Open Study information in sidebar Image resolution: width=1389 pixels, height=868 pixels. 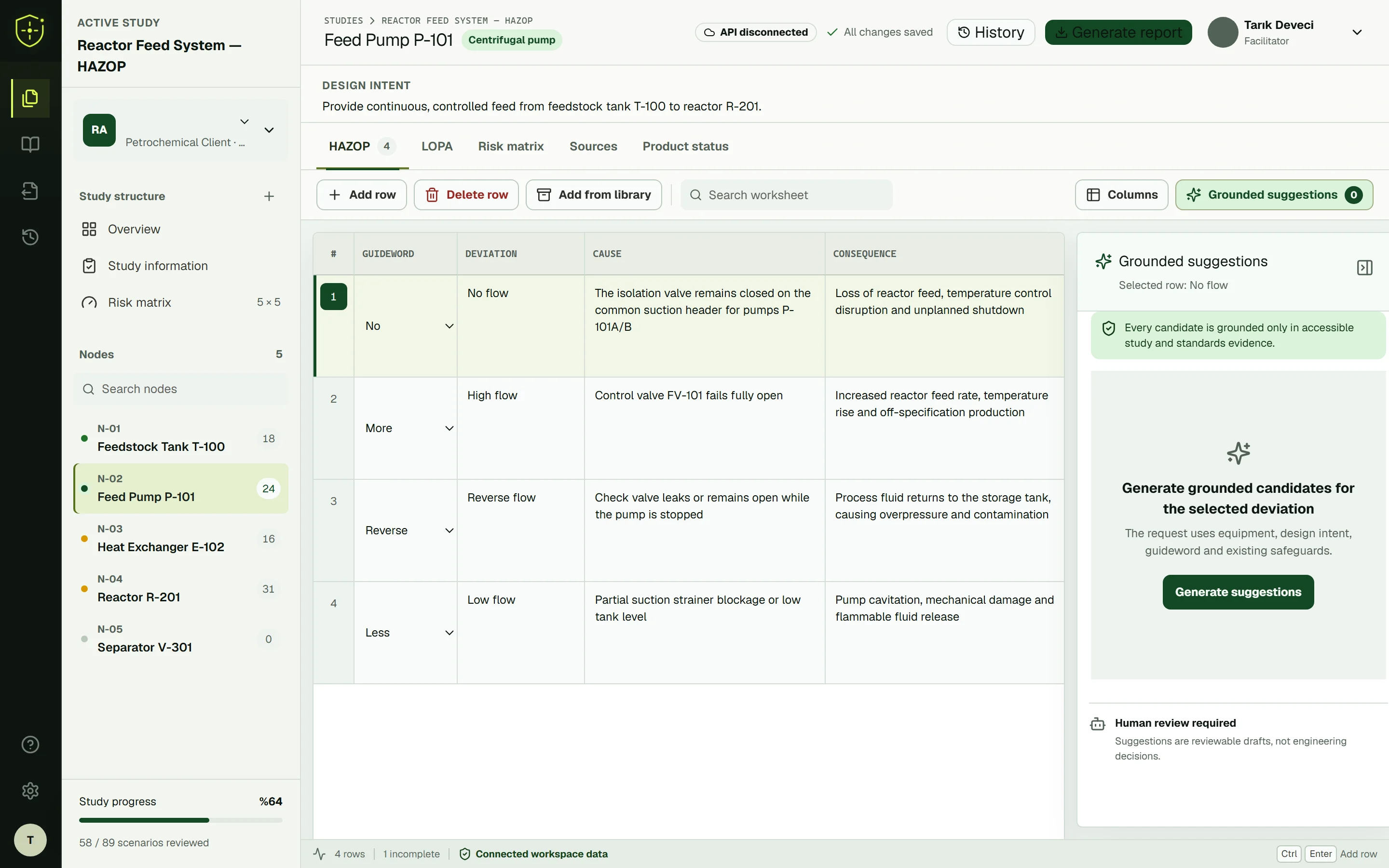coord(181,266)
